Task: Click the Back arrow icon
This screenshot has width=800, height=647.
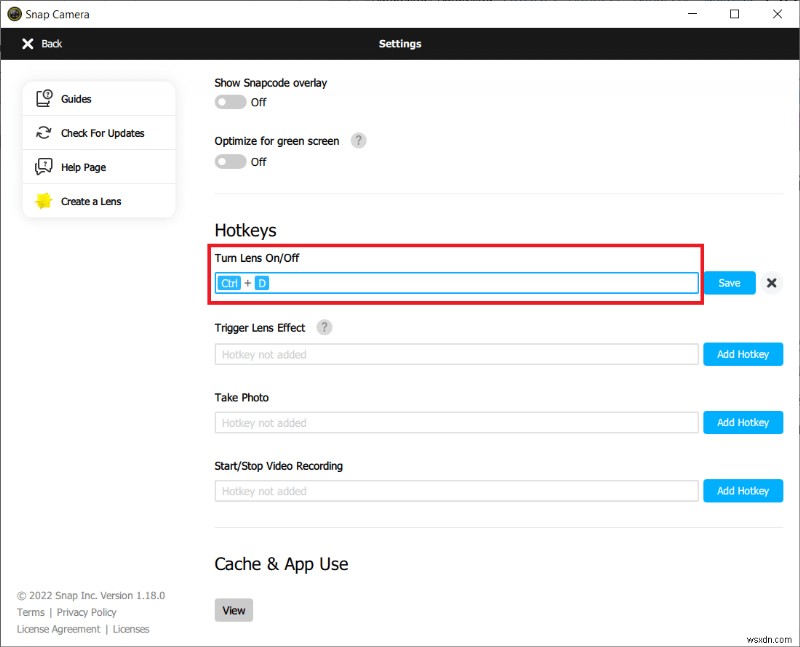Action: pos(28,44)
